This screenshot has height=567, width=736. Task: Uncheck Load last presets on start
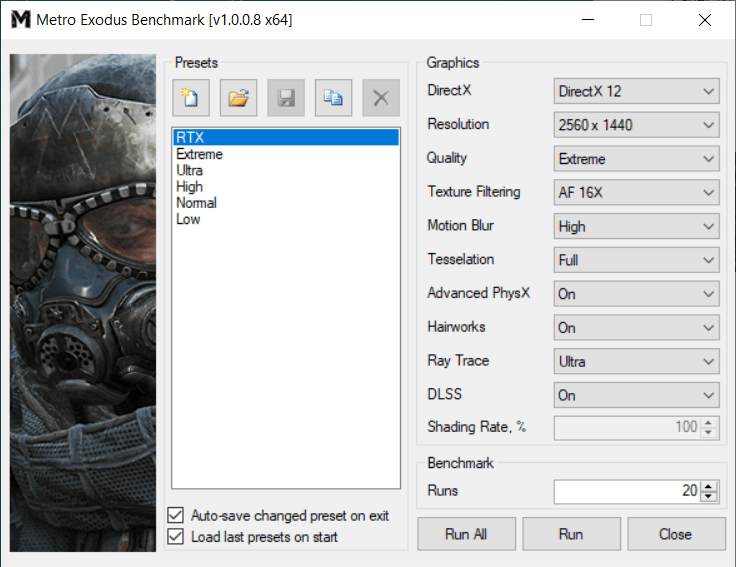click(176, 536)
